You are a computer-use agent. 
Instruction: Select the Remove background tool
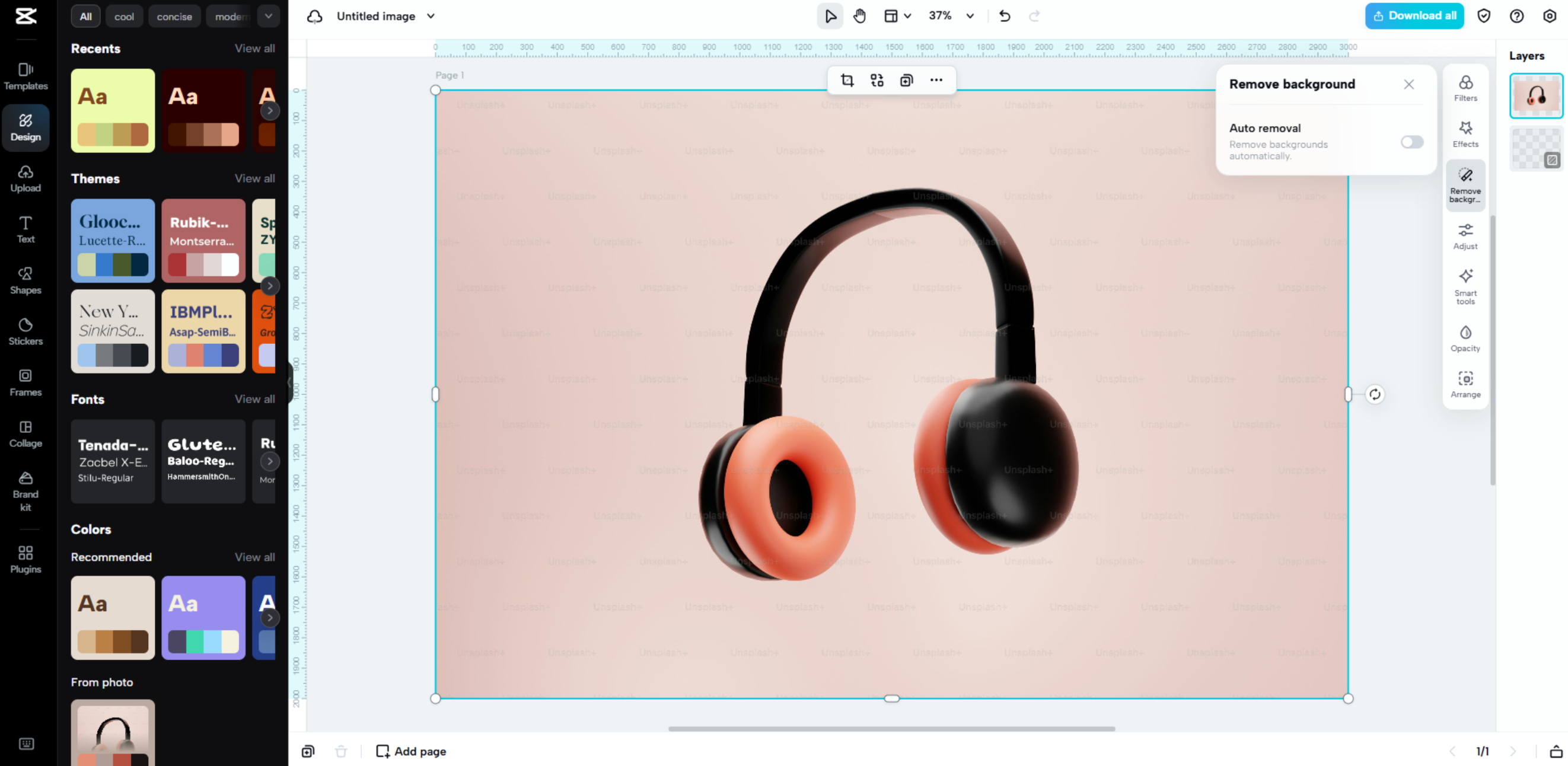click(1465, 186)
